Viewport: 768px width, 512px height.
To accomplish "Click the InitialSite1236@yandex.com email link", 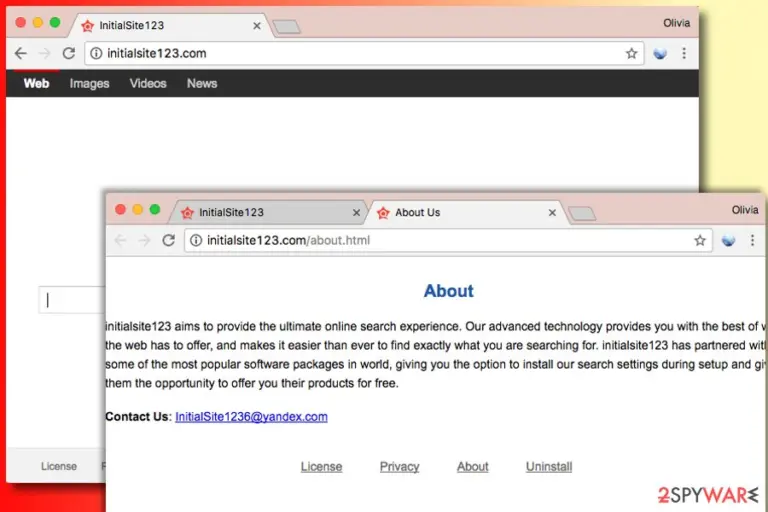I will 251,416.
